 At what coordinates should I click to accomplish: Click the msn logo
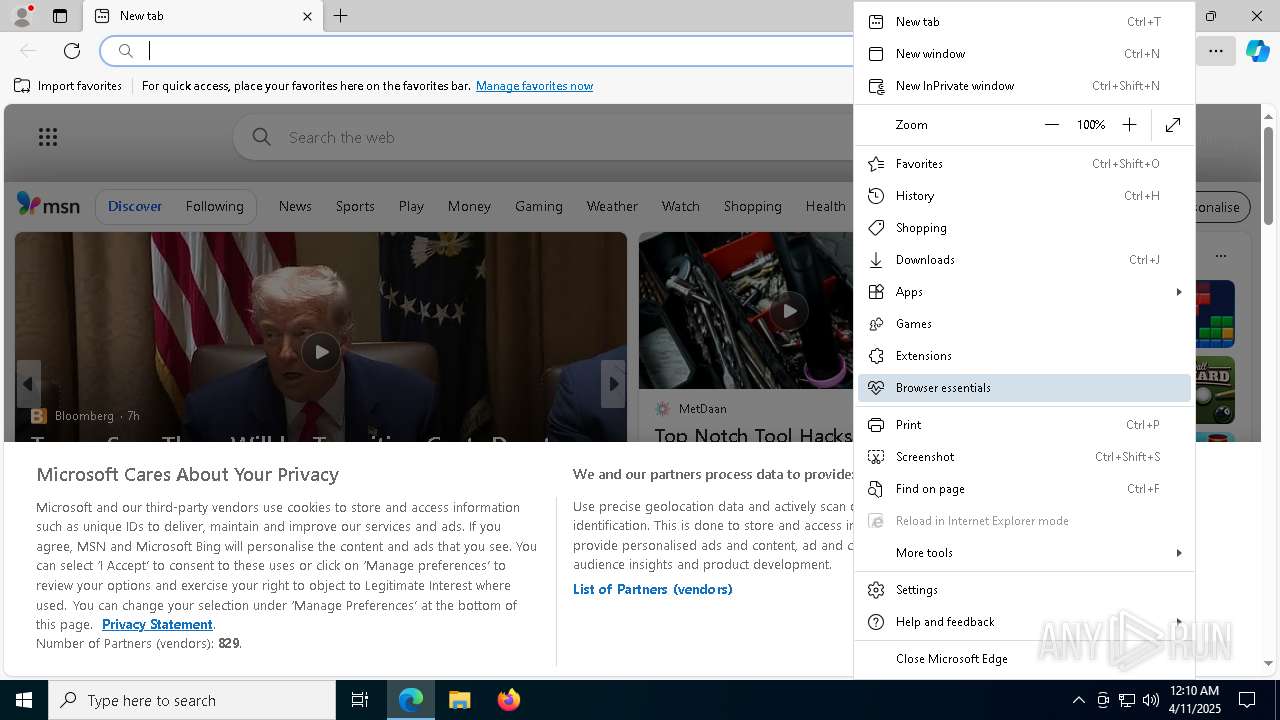tap(48, 205)
